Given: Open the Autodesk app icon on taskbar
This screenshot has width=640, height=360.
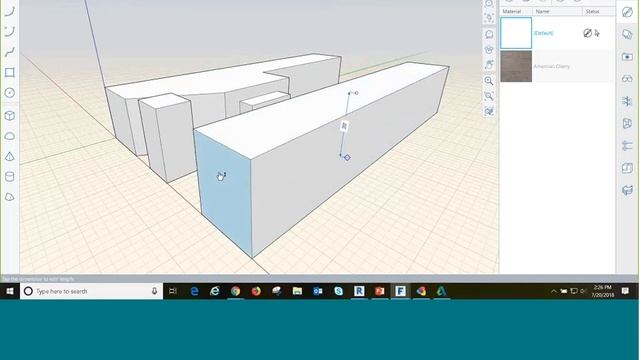Looking at the screenshot, I should pyautogui.click(x=442, y=291).
